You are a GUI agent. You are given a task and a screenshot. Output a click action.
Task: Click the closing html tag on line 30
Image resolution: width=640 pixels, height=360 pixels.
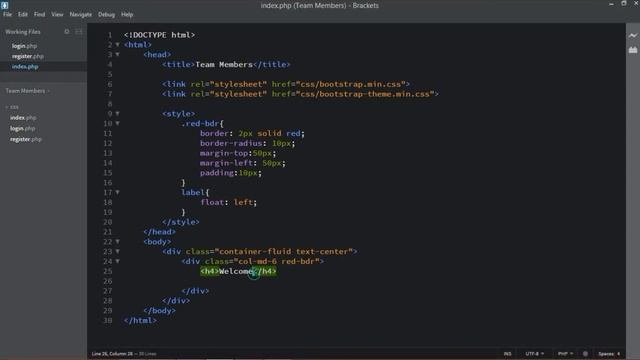(140, 320)
